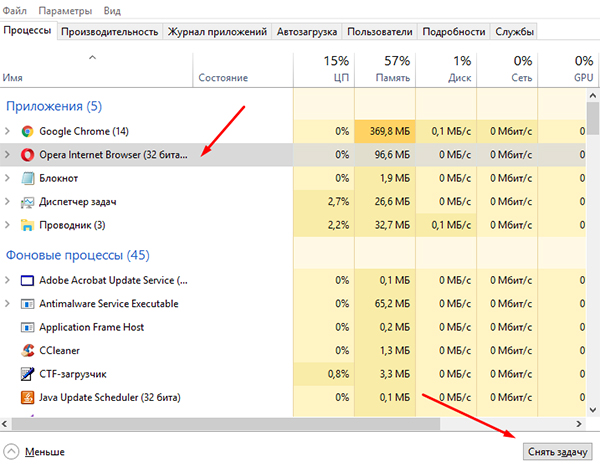Expand the Antimalware Service Executable group
Viewport: 600px width, 467px height.
coord(7,304)
